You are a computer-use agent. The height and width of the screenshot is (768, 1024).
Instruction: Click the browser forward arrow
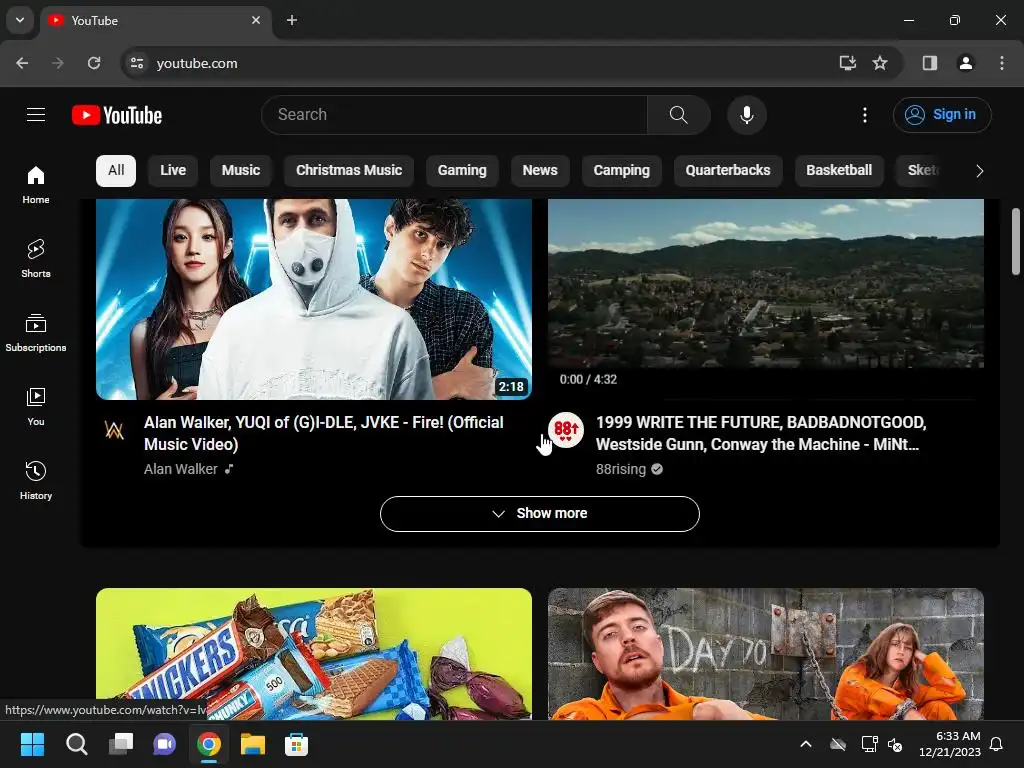pyautogui.click(x=58, y=63)
